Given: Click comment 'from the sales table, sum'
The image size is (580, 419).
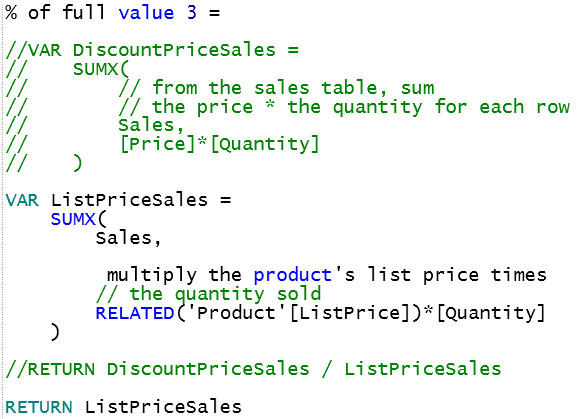Looking at the screenshot, I should (294, 88).
